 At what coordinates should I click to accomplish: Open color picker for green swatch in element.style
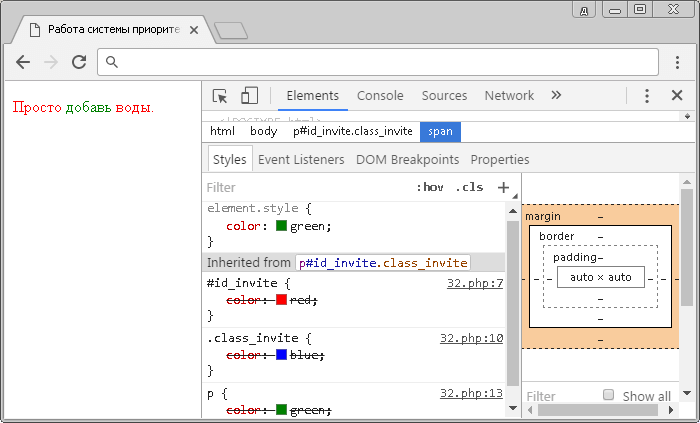(281, 226)
